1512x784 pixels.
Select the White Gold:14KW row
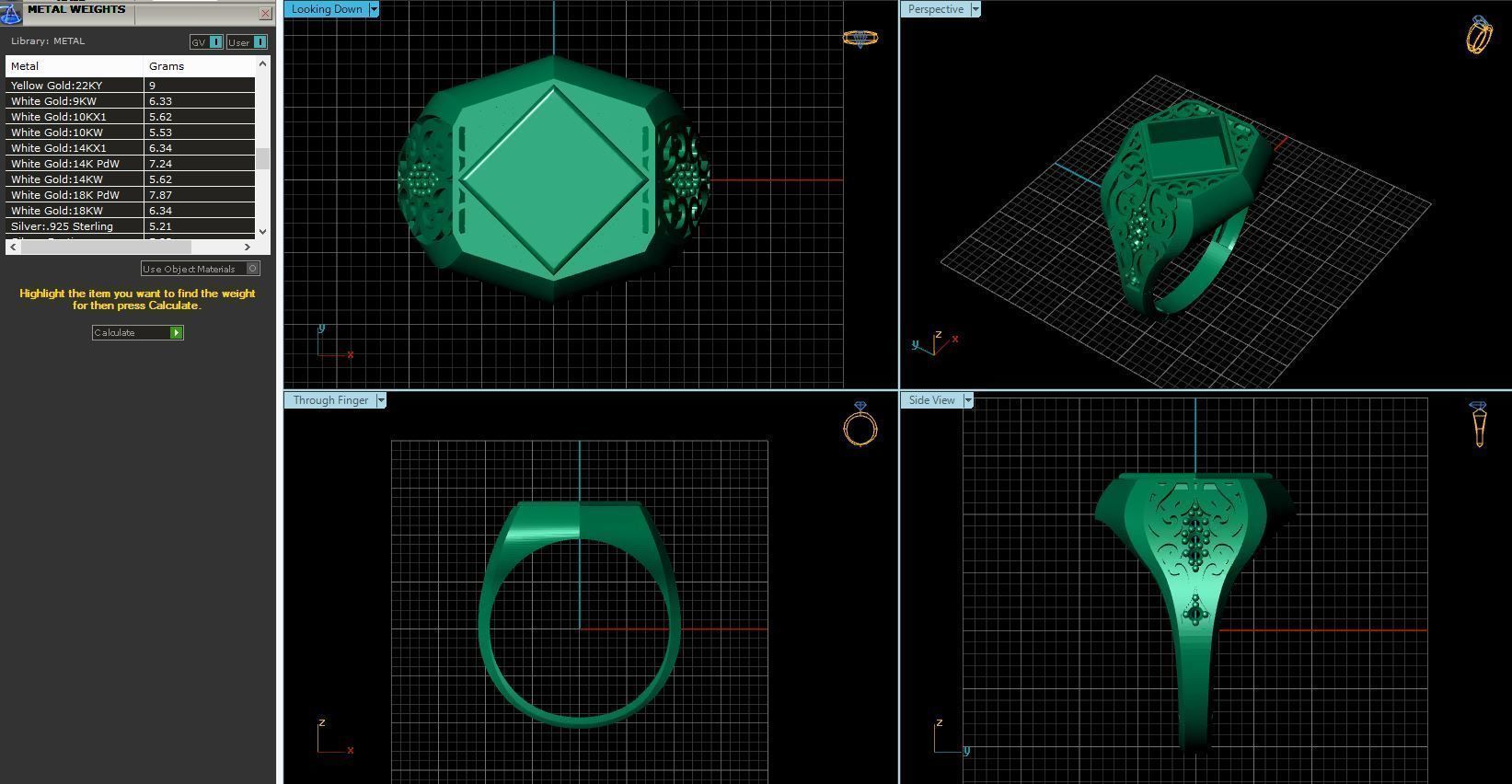click(130, 179)
